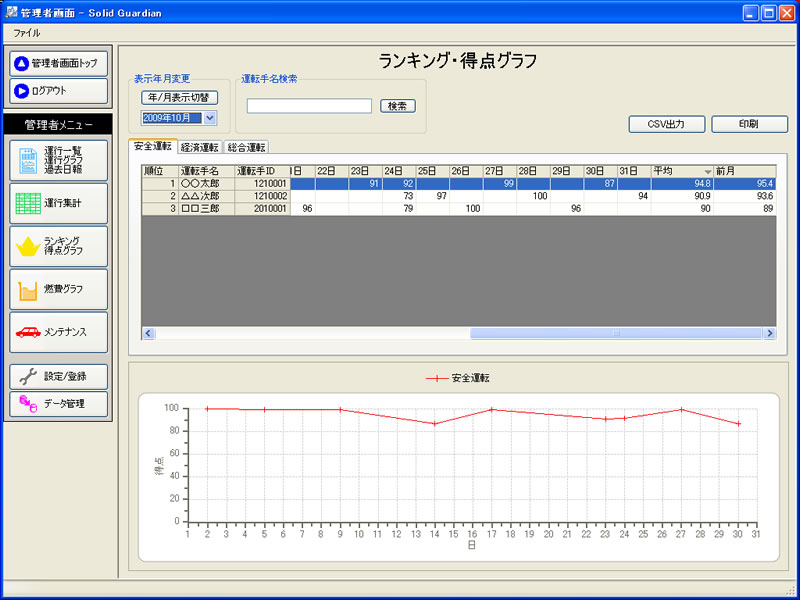Screen dimensions: 800x600
Task: Sort by 平均 column header arrow
Action: coord(707,172)
